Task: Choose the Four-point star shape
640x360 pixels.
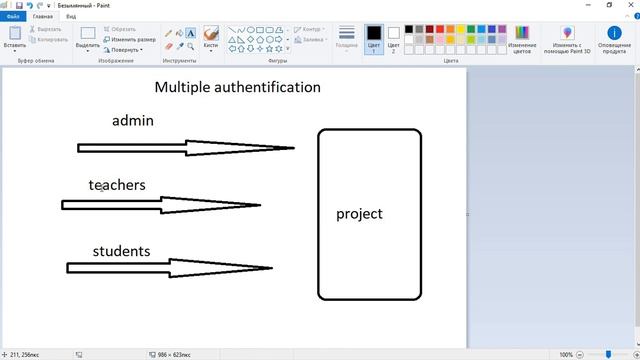Action: 260,49
